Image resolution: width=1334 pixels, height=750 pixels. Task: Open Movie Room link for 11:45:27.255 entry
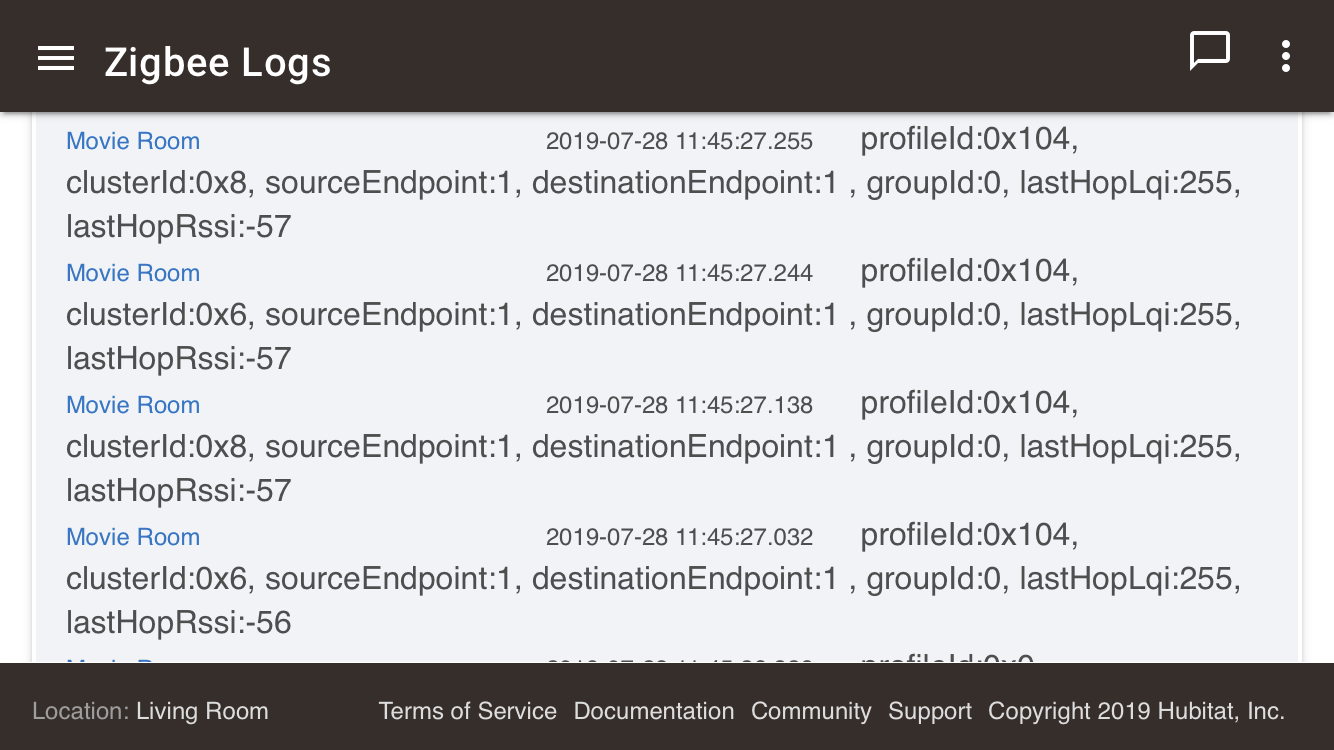(x=133, y=141)
